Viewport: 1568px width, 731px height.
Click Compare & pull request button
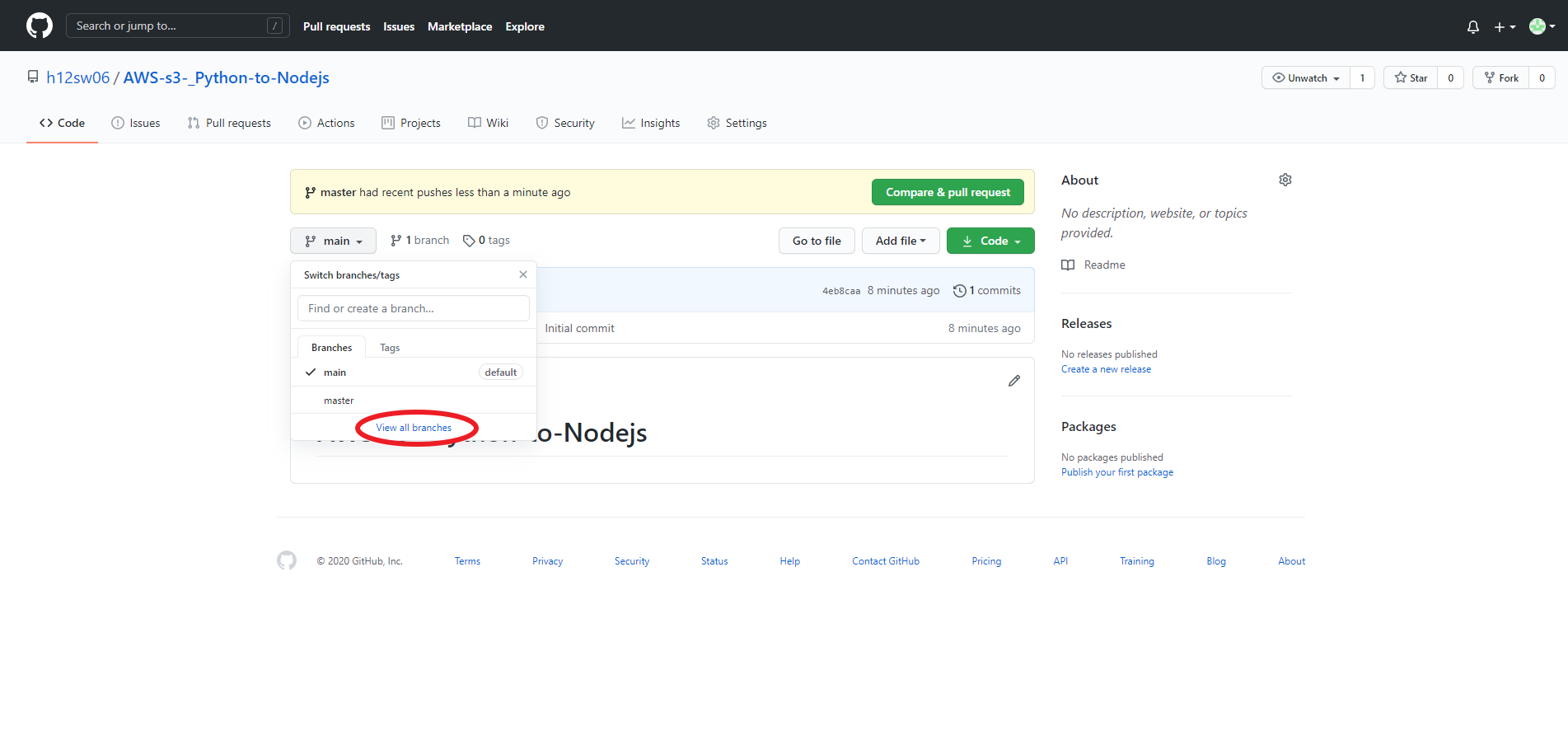[948, 192]
